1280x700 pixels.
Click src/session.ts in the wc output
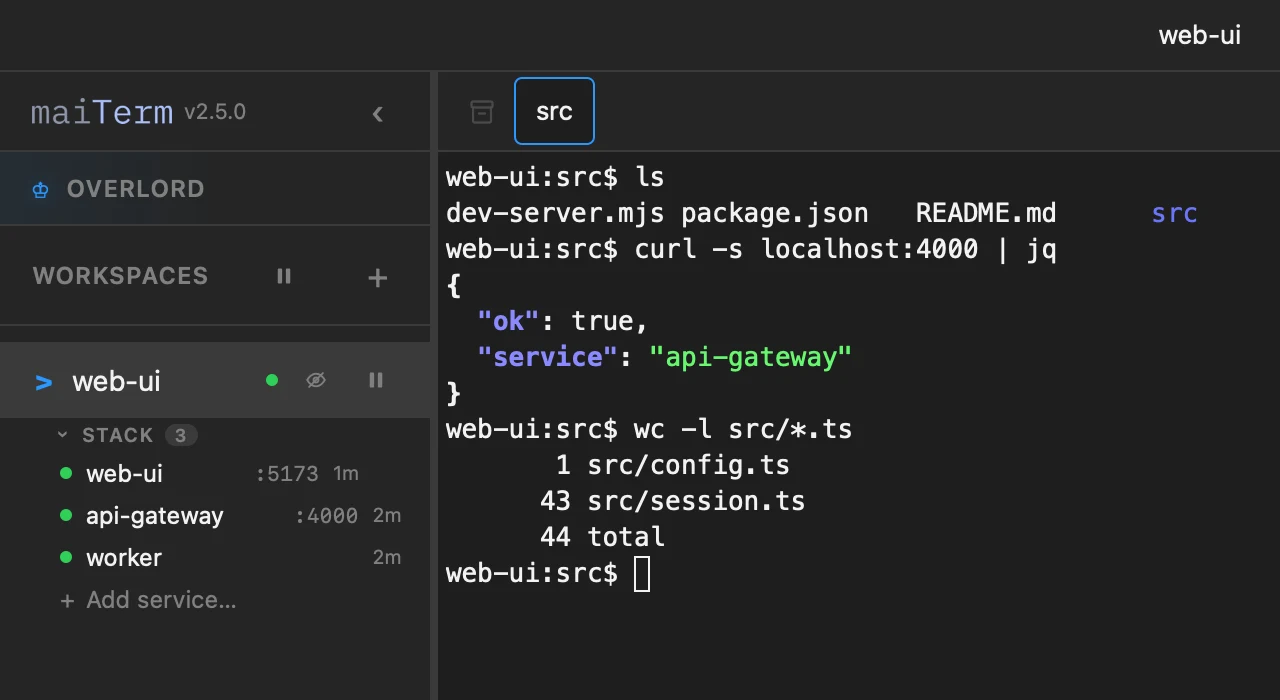click(x=696, y=501)
